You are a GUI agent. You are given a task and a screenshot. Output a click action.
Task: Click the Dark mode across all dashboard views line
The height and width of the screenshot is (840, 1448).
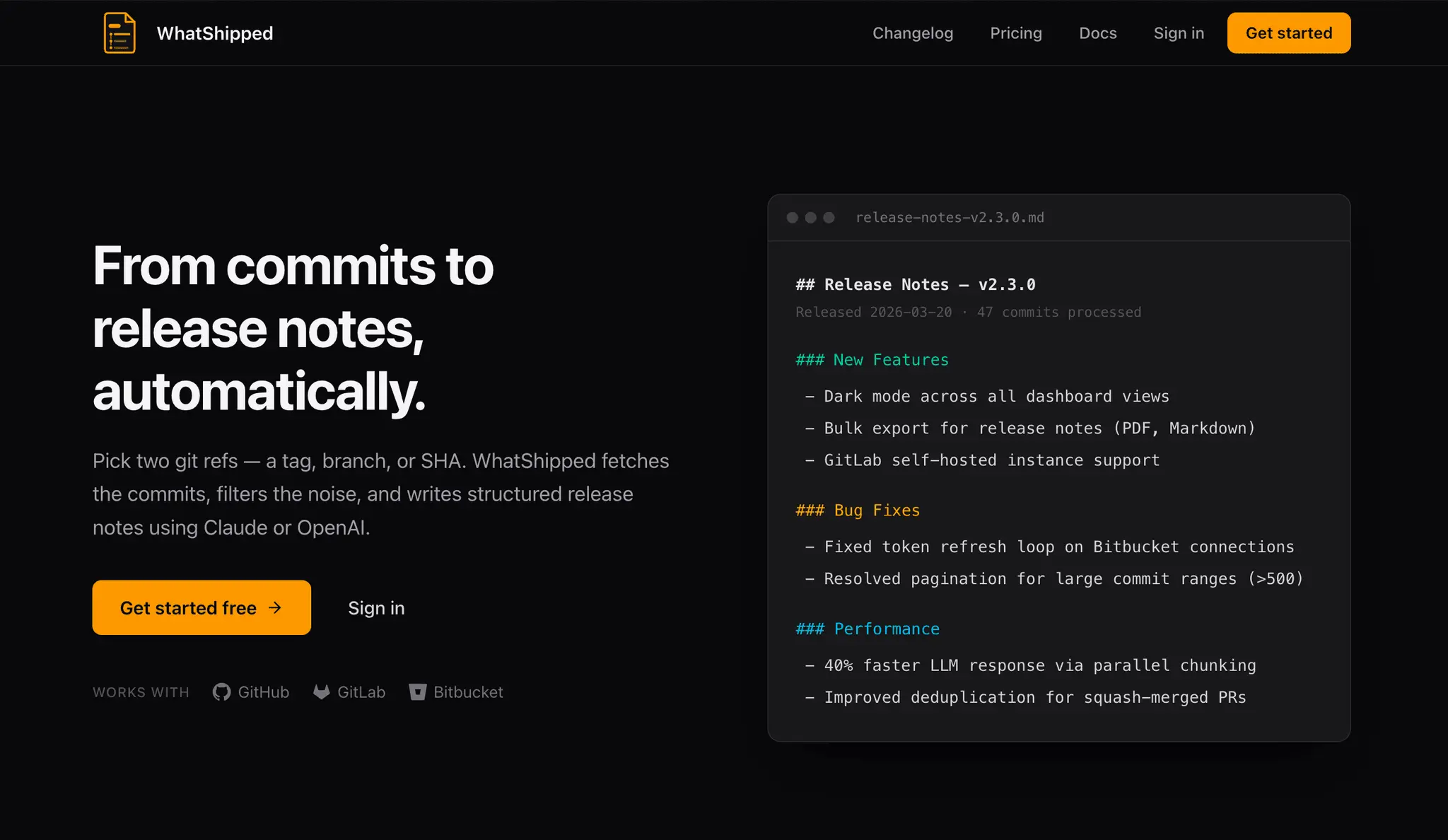[x=987, y=397]
